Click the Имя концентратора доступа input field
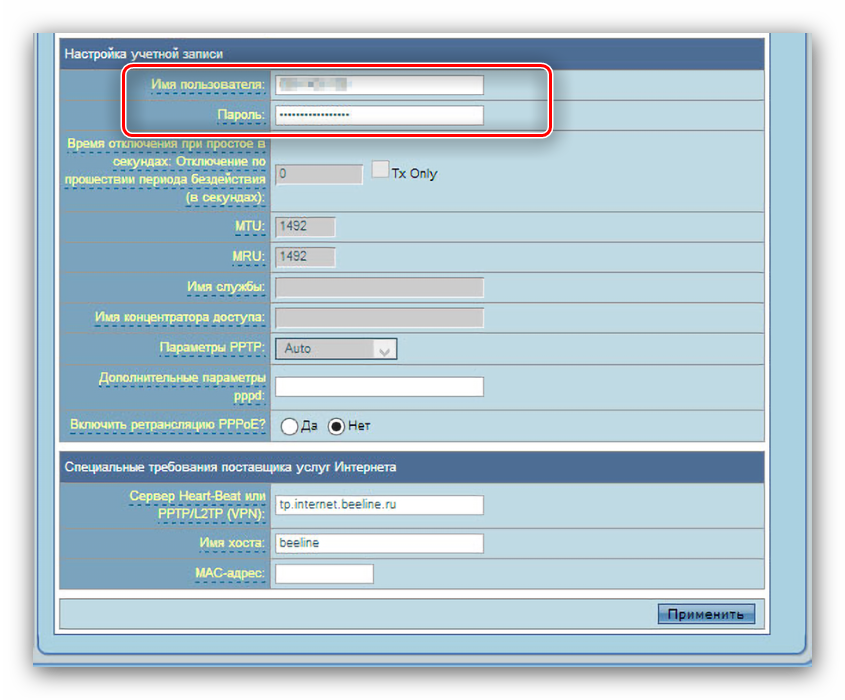 pyautogui.click(x=379, y=318)
